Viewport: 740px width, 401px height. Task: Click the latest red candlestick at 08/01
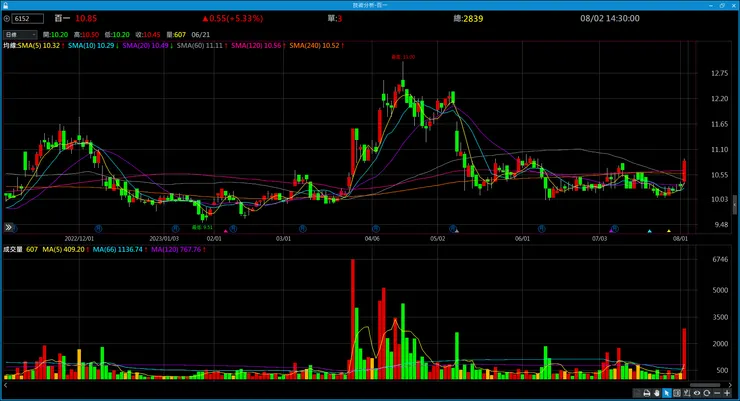click(x=684, y=171)
